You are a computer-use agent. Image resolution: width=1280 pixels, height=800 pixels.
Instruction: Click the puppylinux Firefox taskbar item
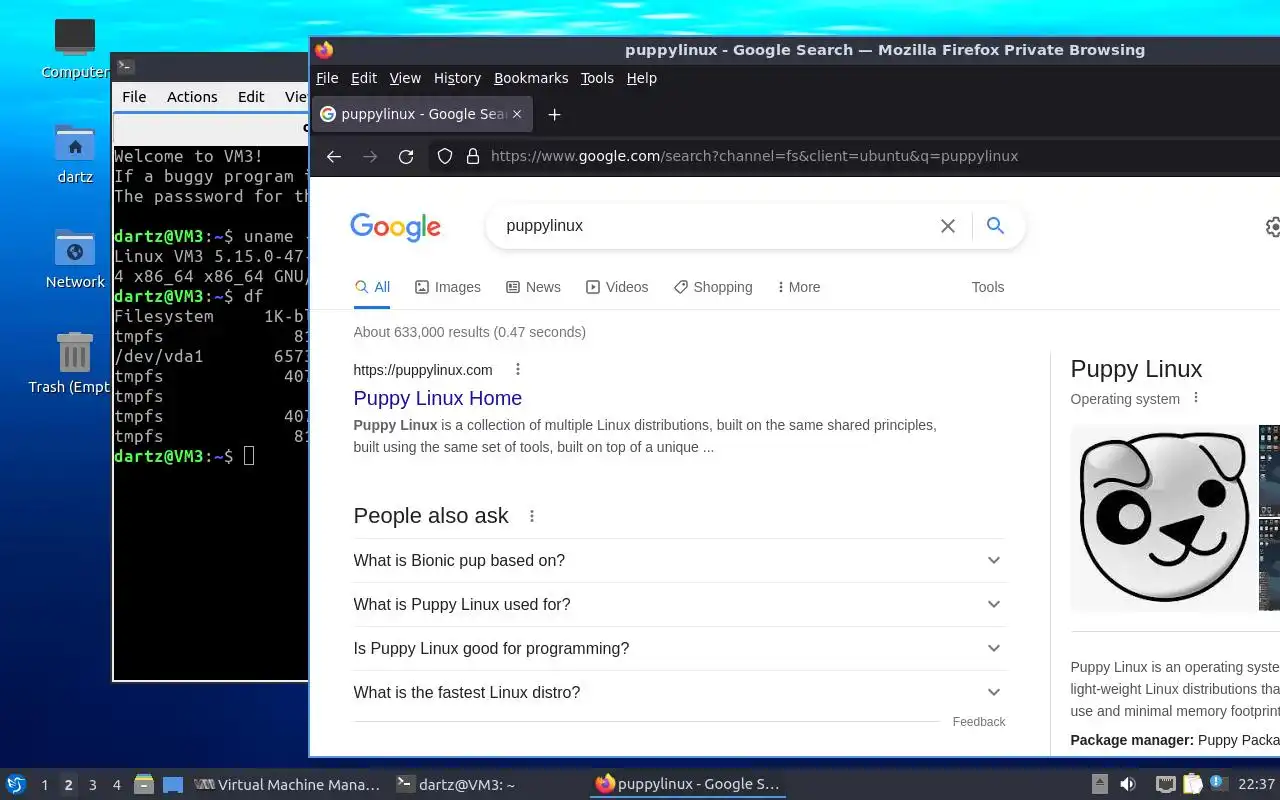pyautogui.click(x=687, y=785)
